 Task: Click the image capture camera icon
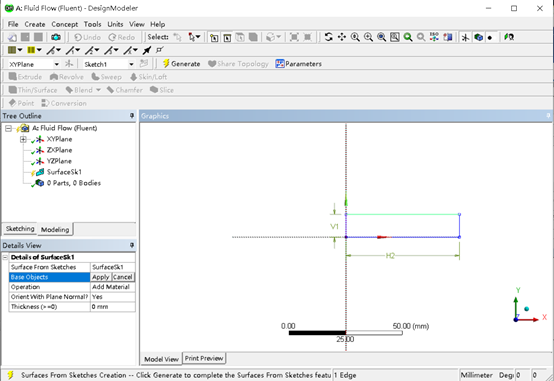56,37
